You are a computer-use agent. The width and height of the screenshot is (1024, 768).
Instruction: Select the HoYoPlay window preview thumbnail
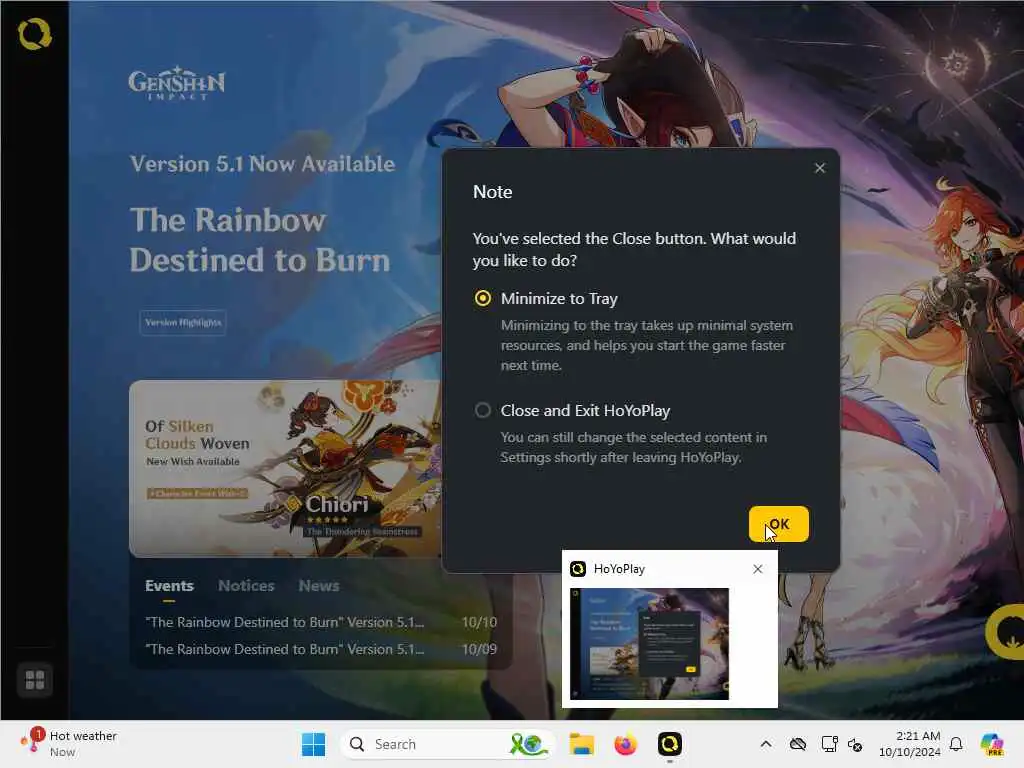click(x=649, y=644)
